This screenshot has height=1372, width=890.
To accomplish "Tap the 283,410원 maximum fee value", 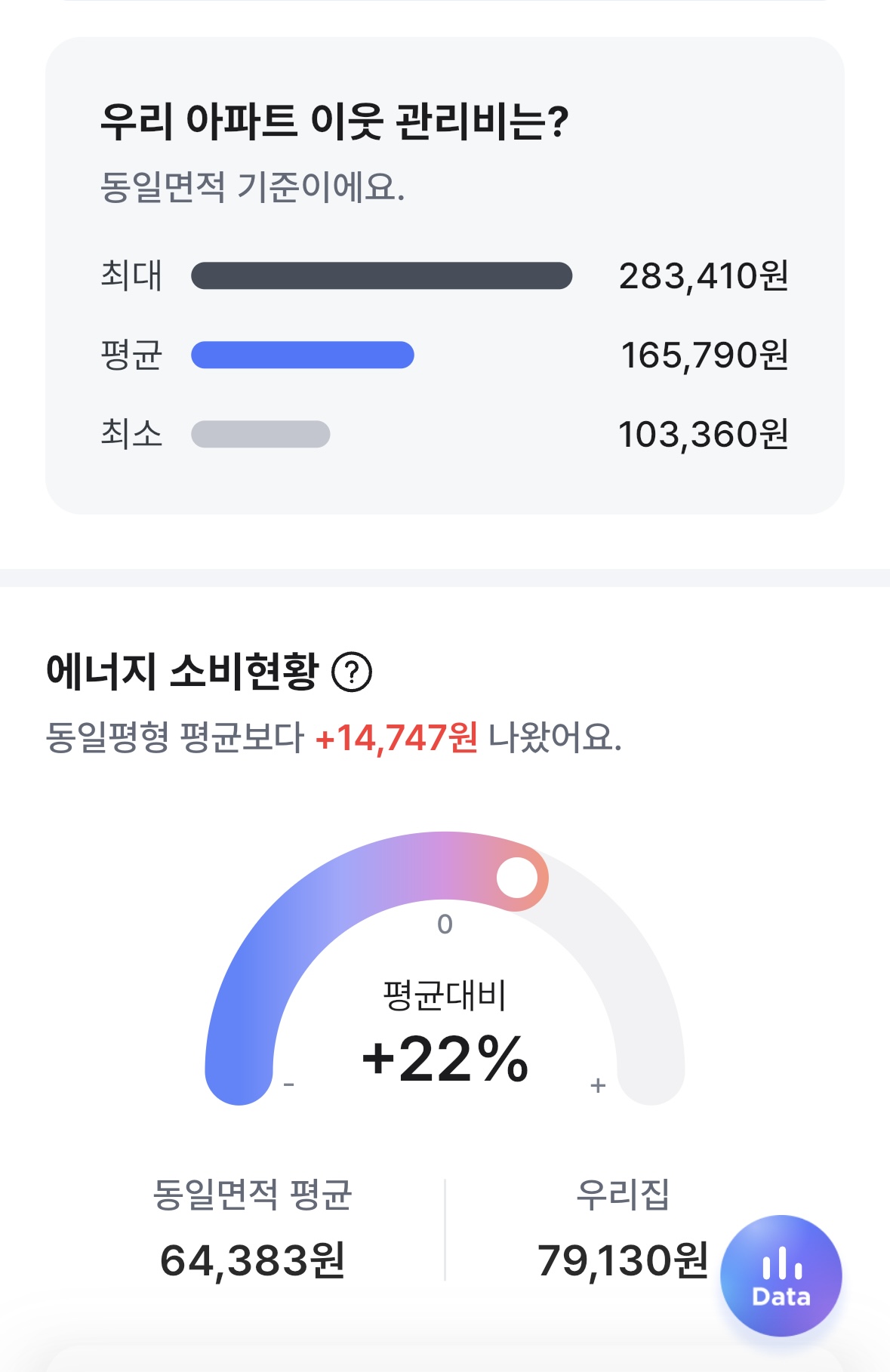I will pyautogui.click(x=704, y=275).
